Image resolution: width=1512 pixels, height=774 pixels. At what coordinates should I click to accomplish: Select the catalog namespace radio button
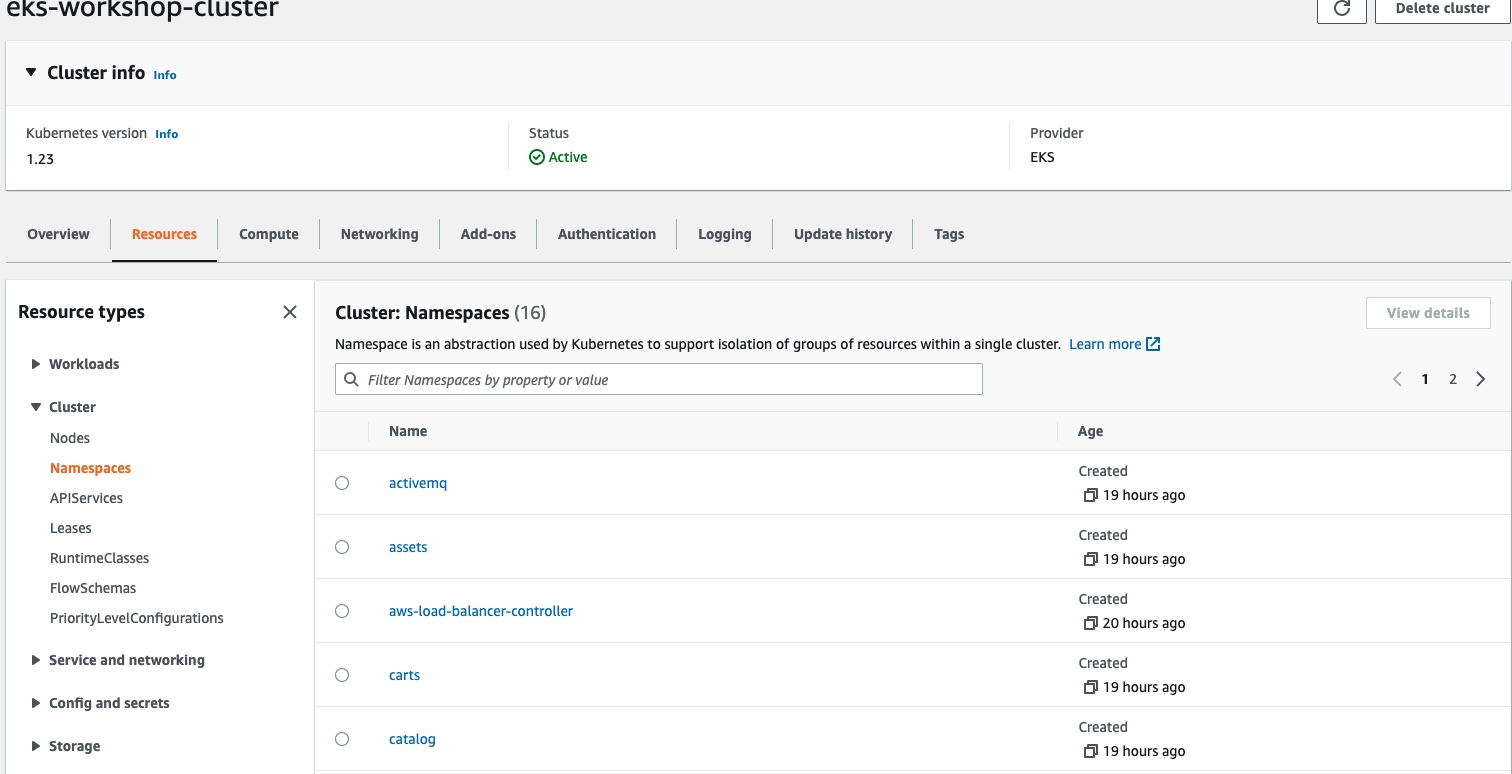[x=342, y=739]
